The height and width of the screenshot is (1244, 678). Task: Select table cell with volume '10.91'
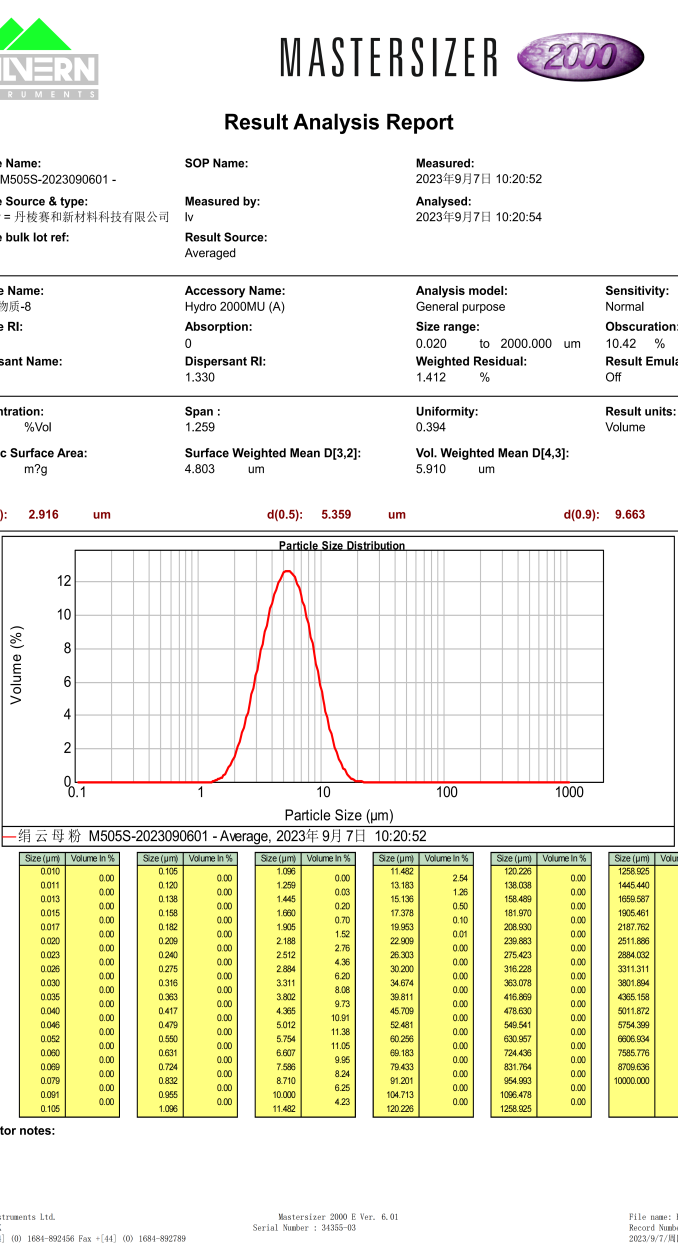[342, 1018]
